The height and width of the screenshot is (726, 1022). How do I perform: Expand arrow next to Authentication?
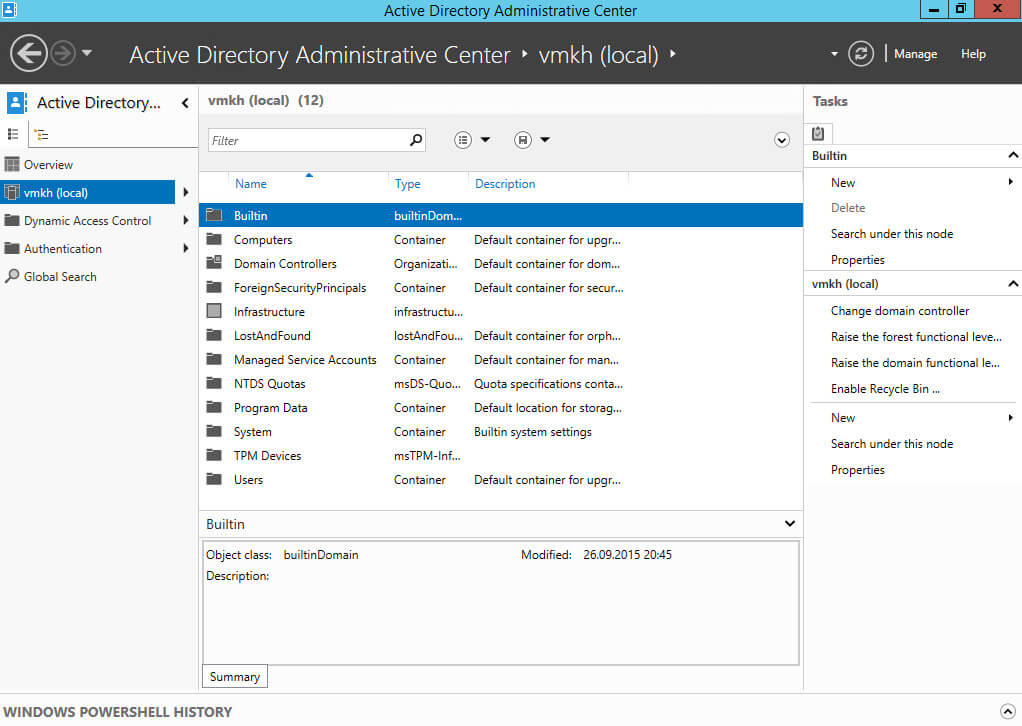186,248
